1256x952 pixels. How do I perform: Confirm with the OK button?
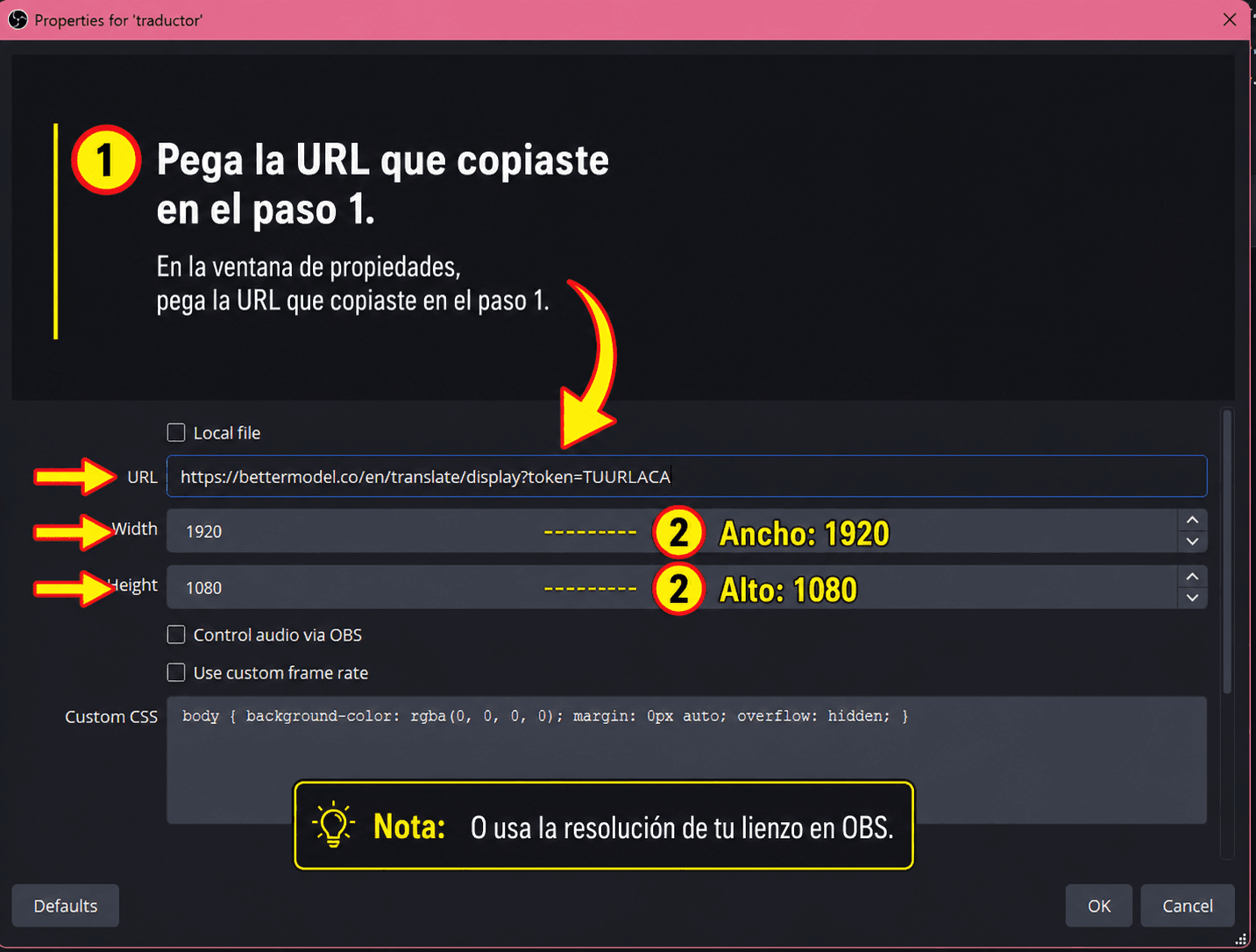coord(1099,906)
